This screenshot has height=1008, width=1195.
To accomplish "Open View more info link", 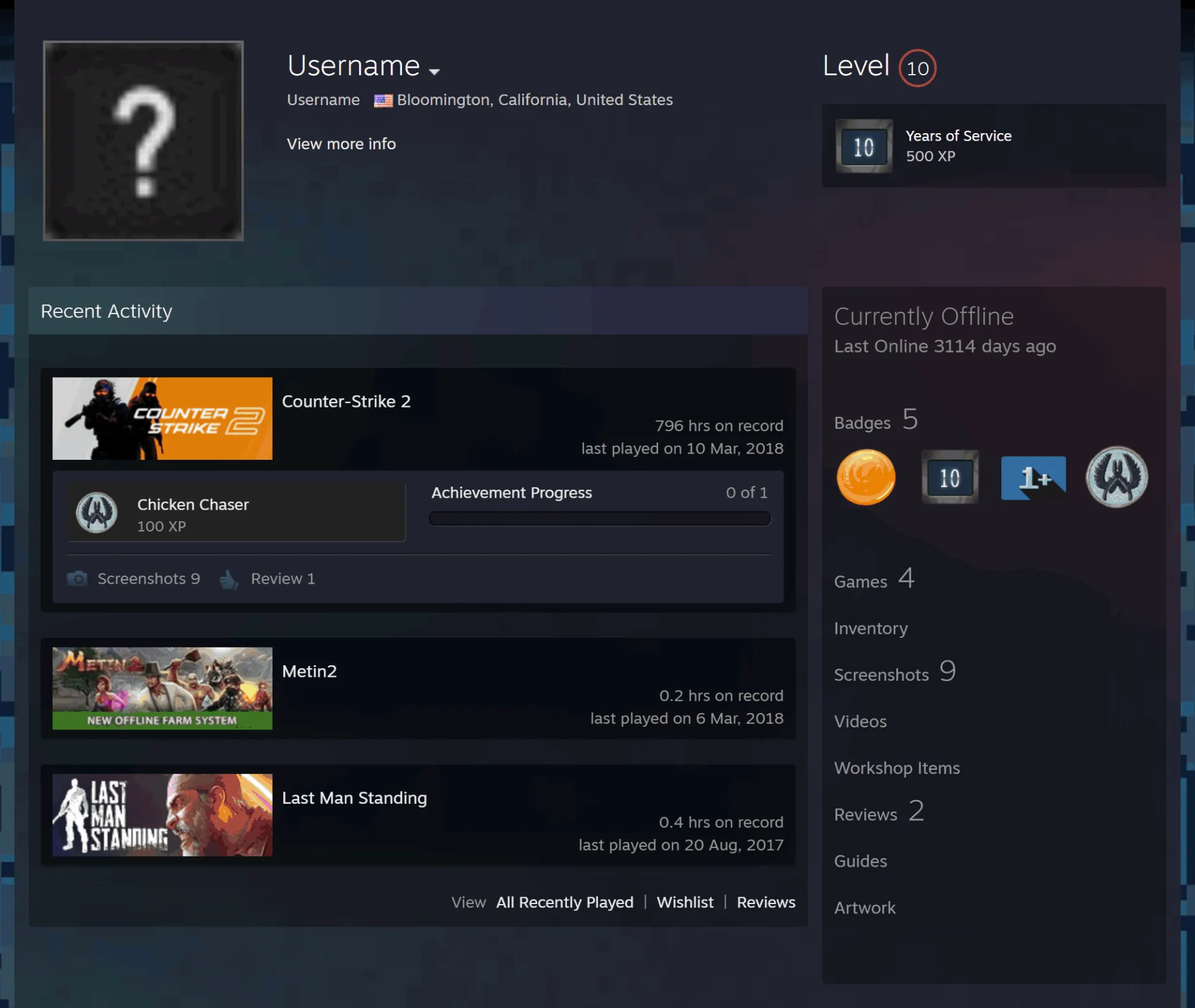I will tap(341, 144).
